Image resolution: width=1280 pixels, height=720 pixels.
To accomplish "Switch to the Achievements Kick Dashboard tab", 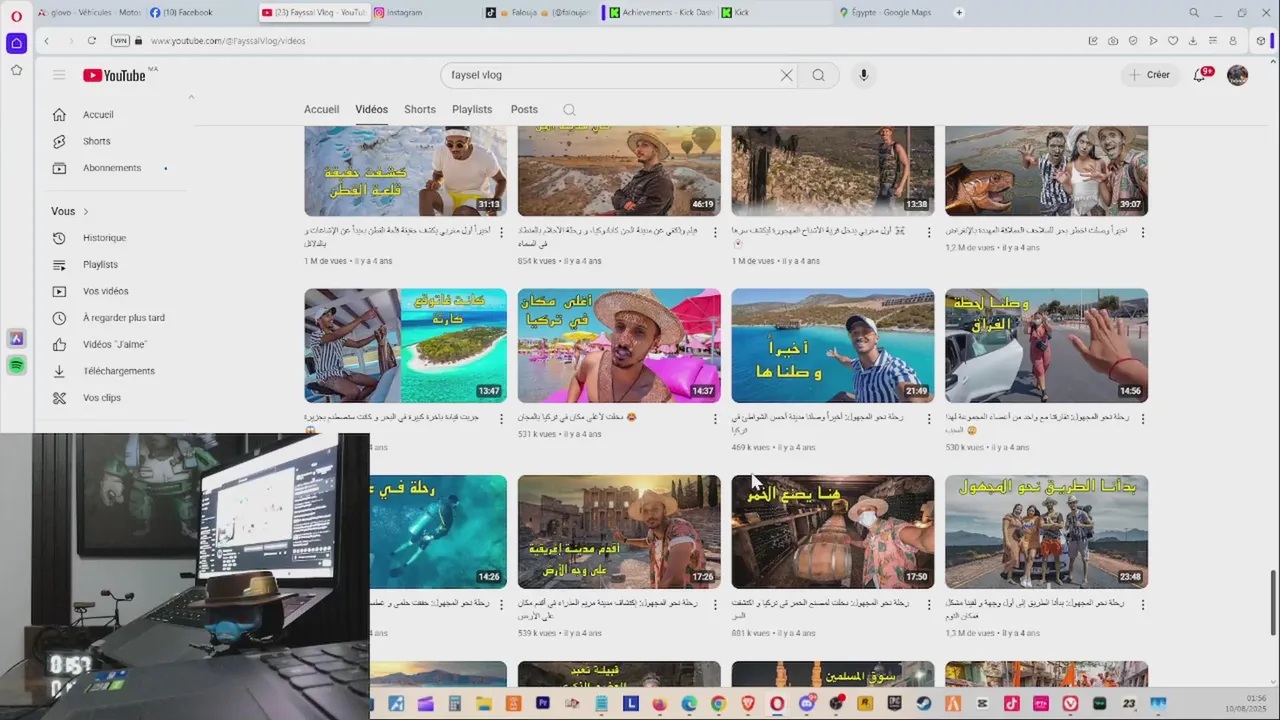I will click(660, 13).
